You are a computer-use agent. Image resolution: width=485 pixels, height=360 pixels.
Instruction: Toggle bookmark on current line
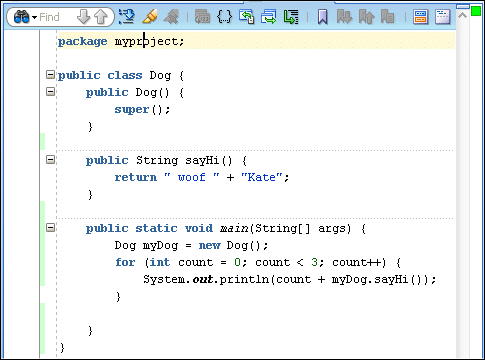point(322,17)
